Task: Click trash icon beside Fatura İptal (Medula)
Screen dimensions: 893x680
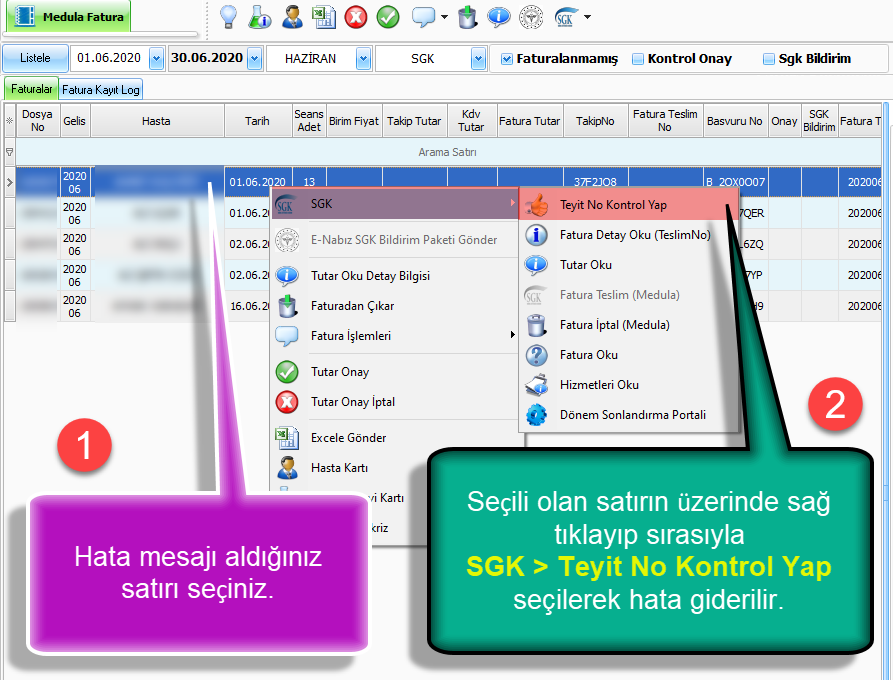Action: [x=536, y=325]
